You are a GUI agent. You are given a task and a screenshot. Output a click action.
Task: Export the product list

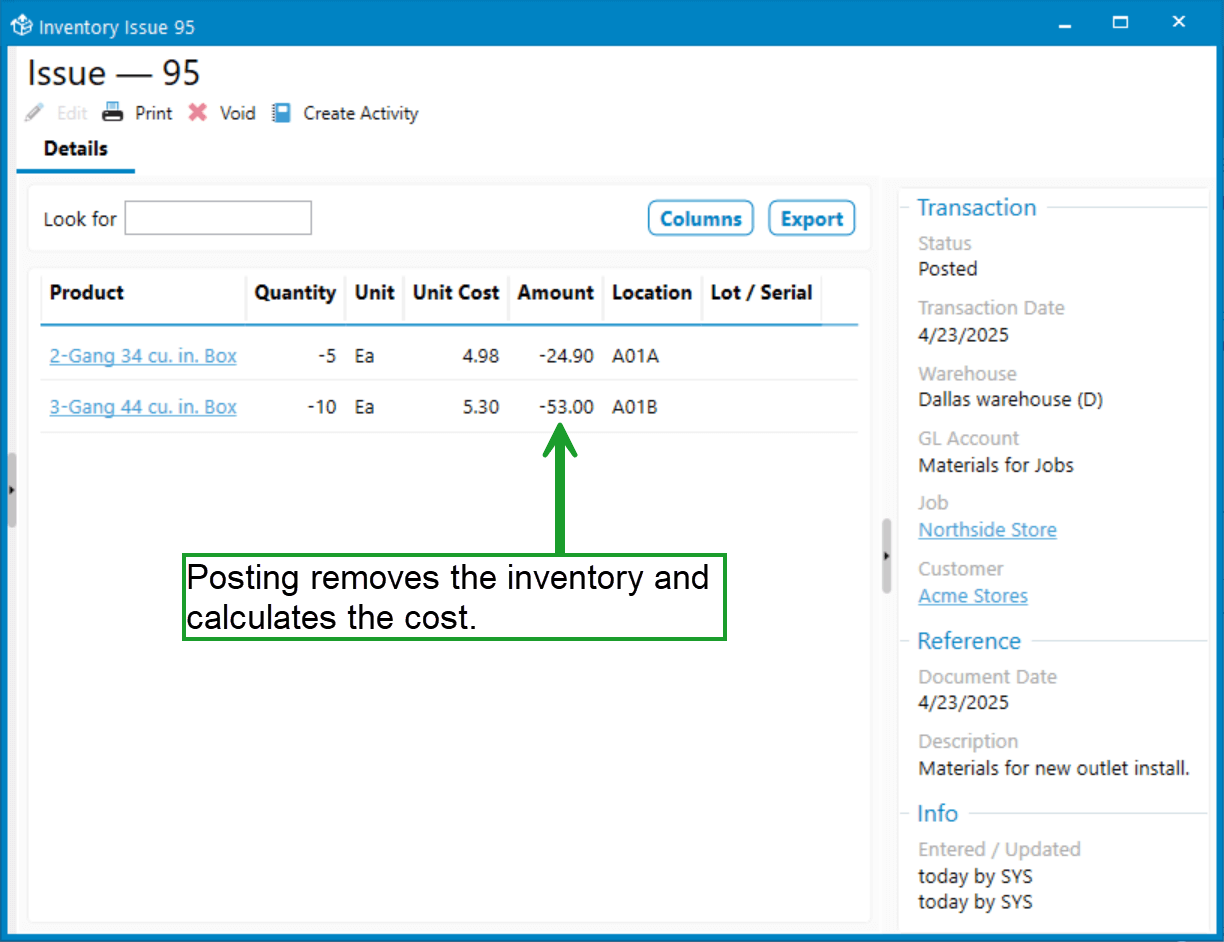click(812, 219)
